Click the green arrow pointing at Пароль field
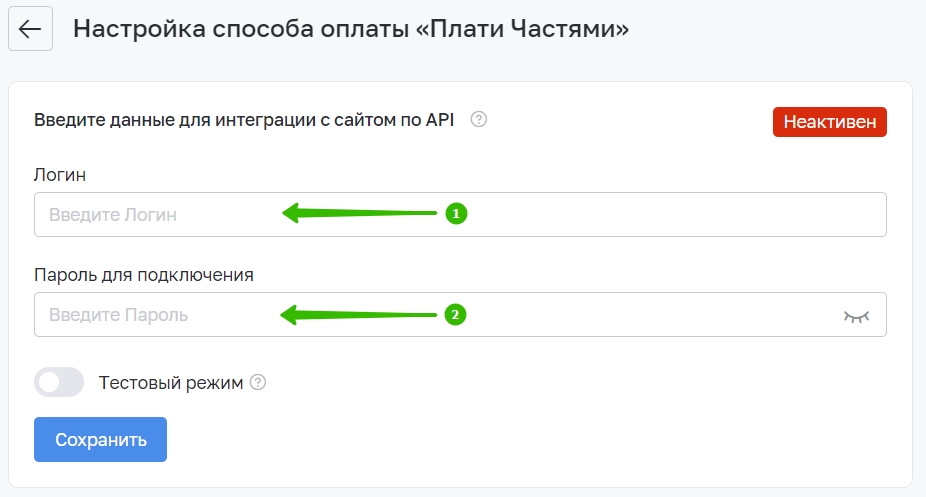926x497 pixels. [358, 315]
